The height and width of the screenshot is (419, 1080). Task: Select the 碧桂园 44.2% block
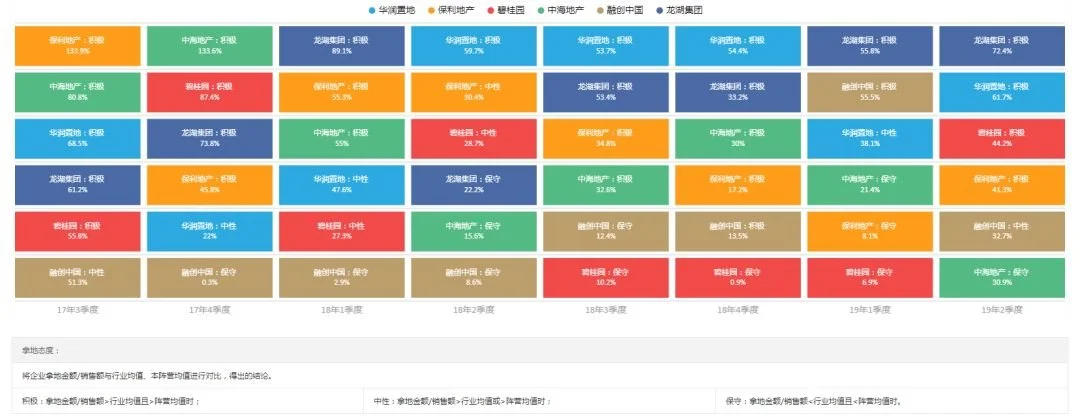click(1002, 139)
